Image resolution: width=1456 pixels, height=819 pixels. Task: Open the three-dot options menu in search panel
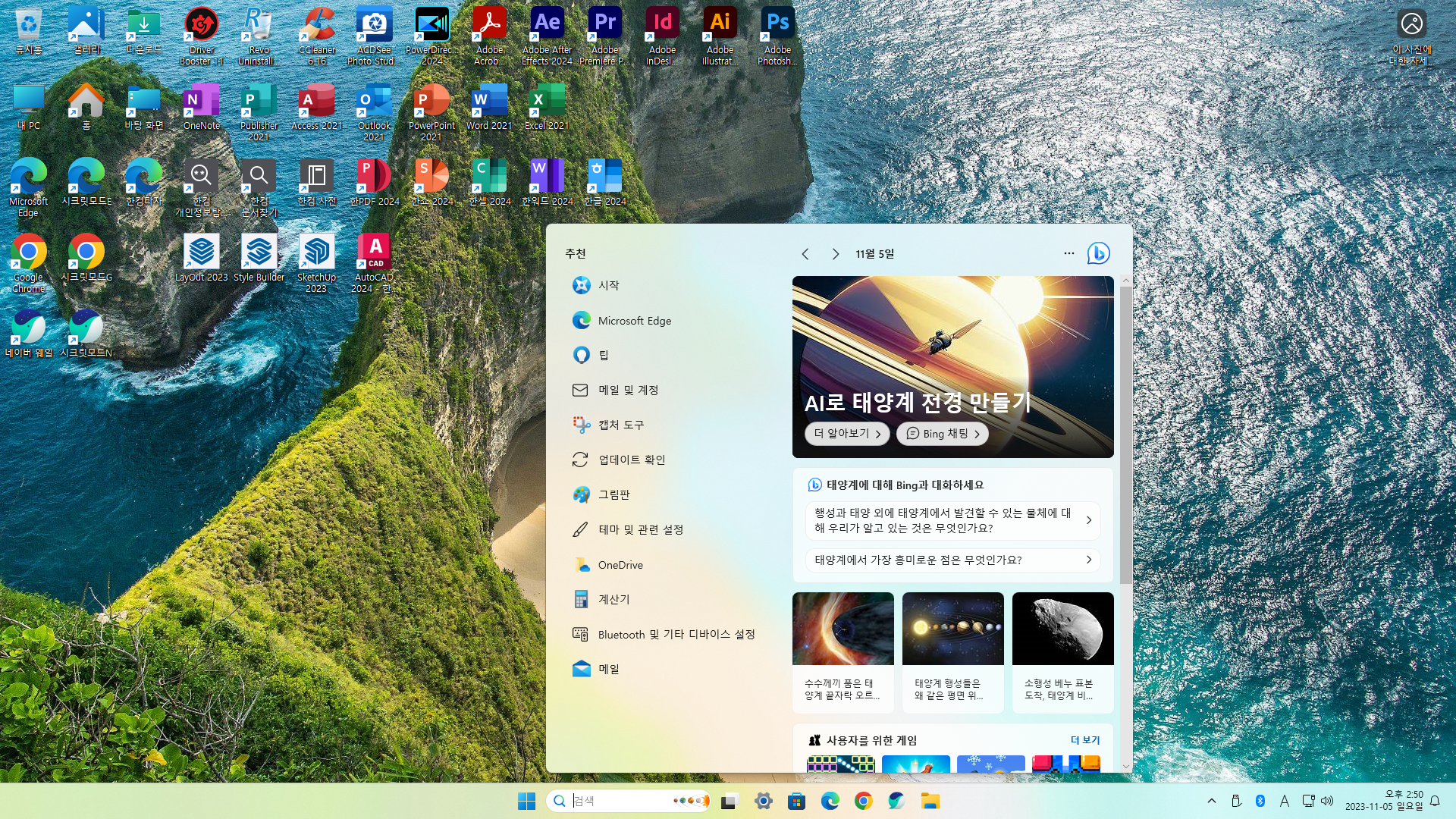click(x=1068, y=253)
